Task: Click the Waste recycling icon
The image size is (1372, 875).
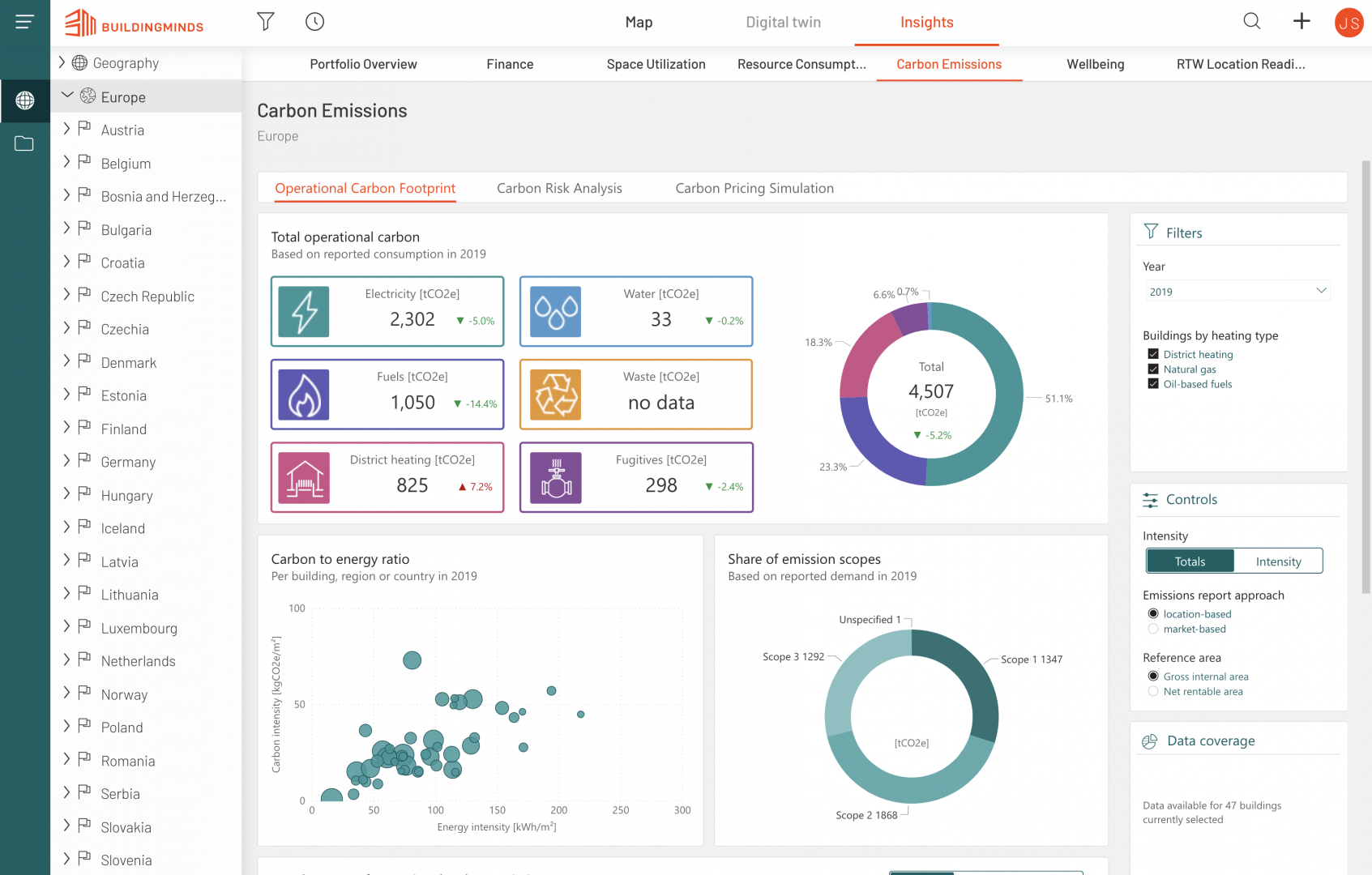Action: tap(555, 395)
